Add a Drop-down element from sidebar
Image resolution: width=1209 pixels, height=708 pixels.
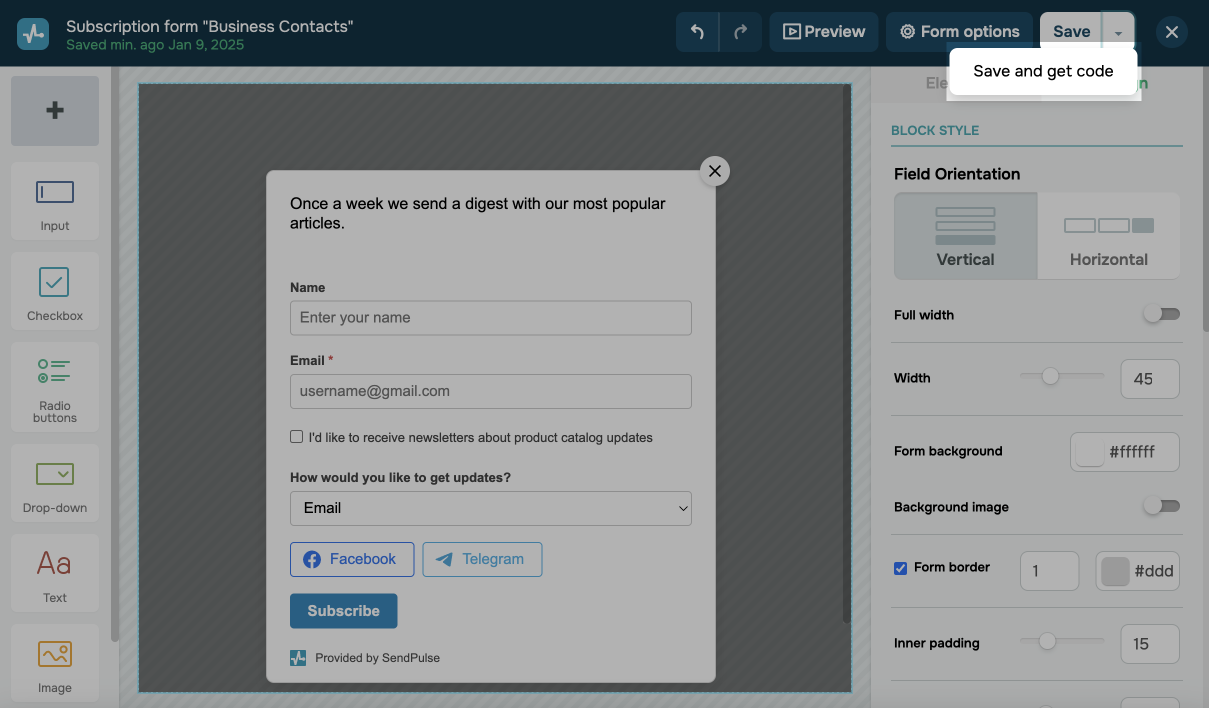55,483
